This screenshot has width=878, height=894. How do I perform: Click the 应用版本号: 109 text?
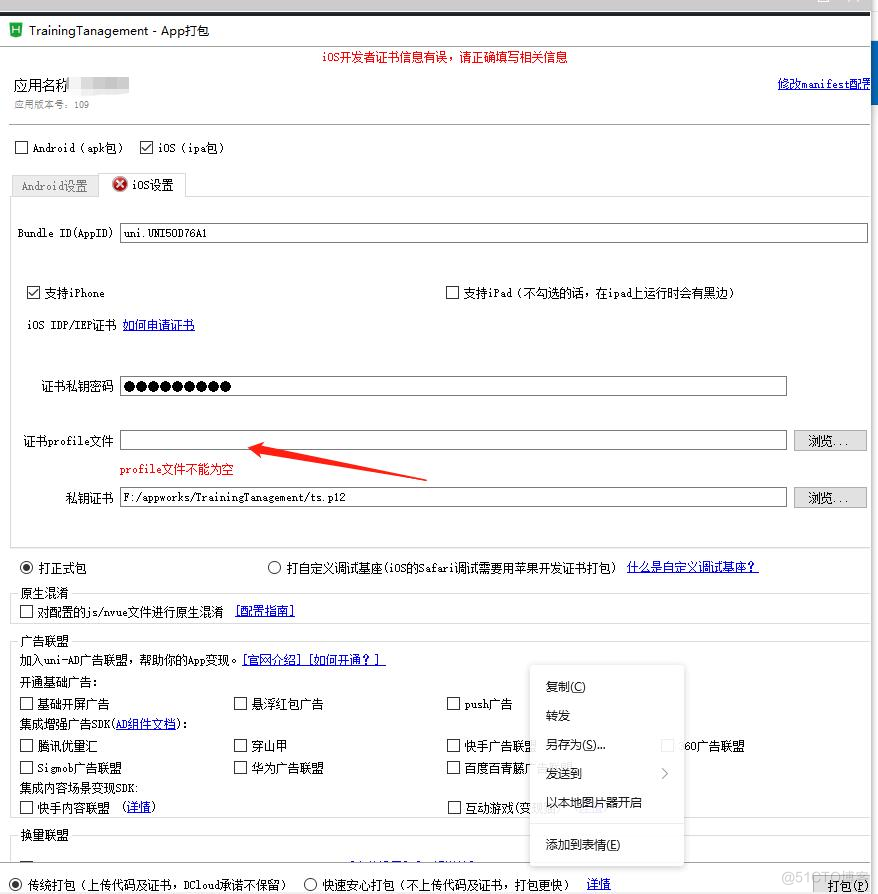[x=51, y=104]
